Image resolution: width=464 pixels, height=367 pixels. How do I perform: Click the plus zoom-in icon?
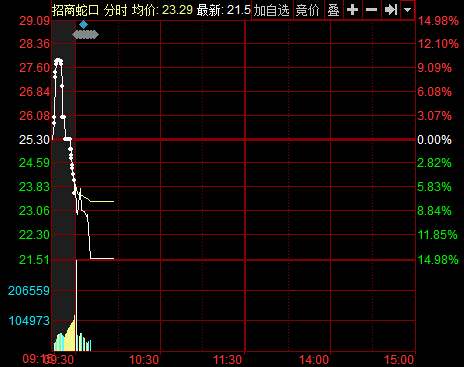click(x=352, y=10)
